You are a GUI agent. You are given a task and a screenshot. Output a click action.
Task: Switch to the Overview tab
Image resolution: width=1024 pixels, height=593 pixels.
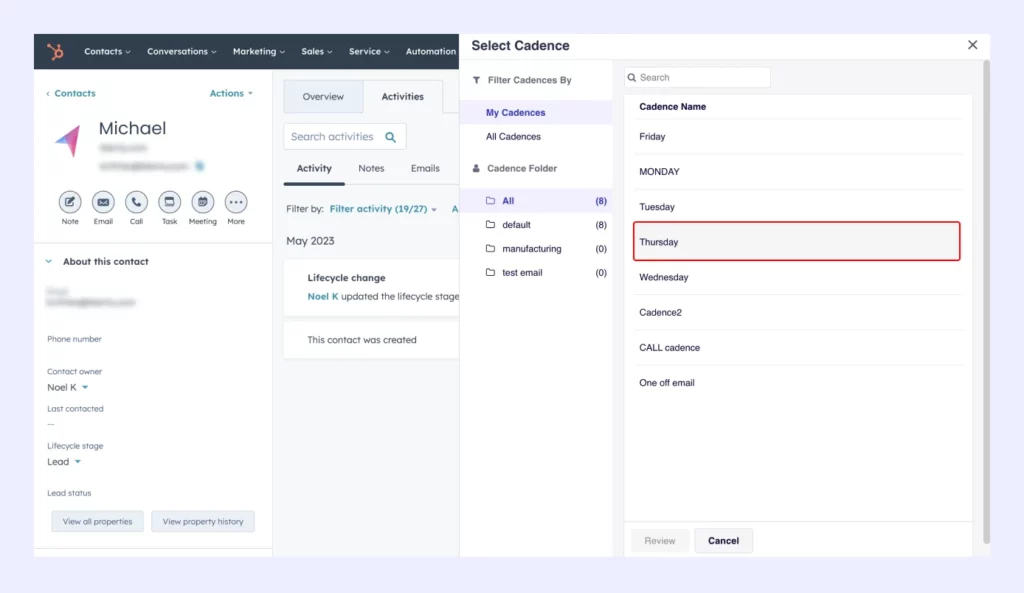[x=323, y=97]
